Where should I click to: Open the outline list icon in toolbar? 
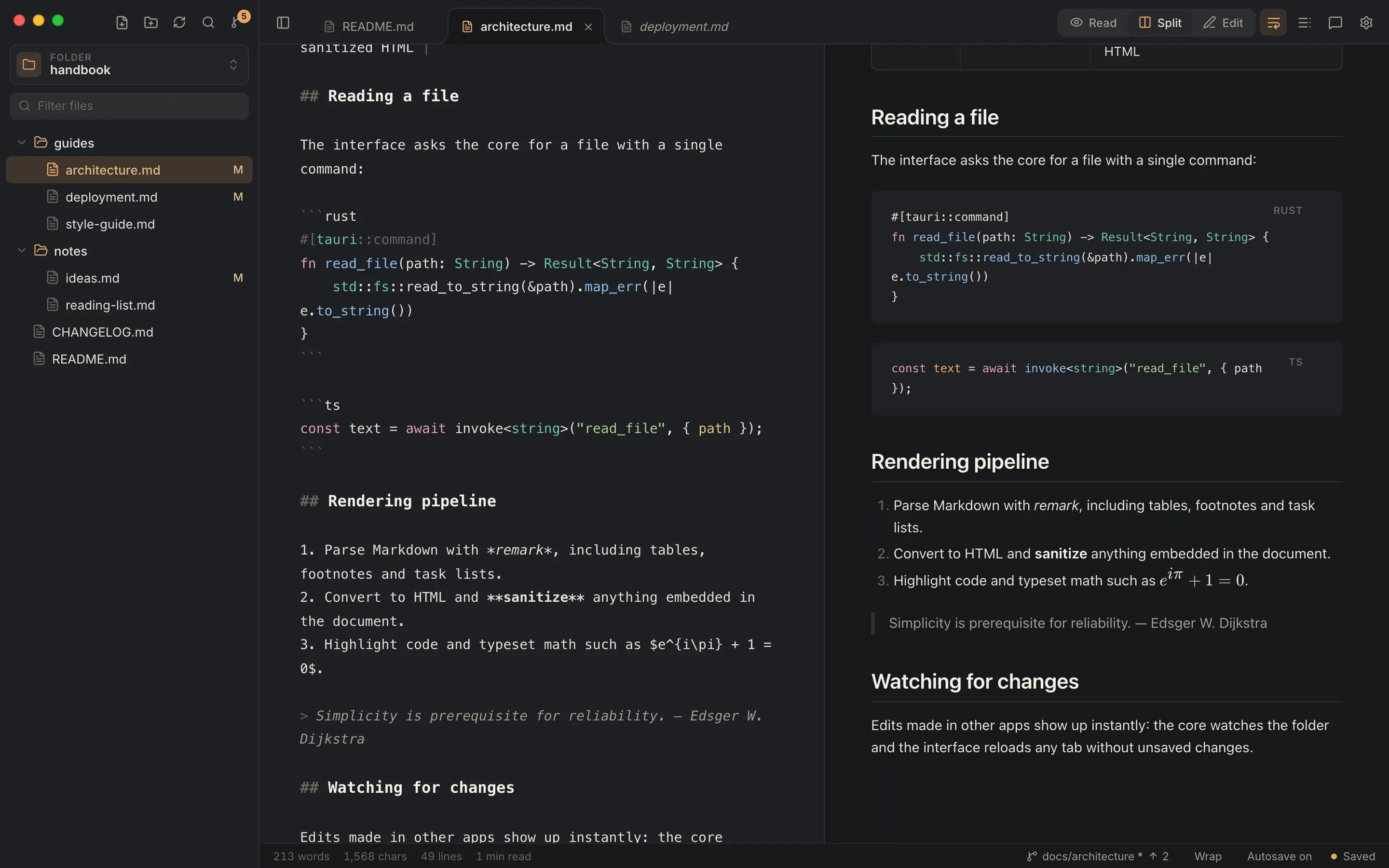1304,23
